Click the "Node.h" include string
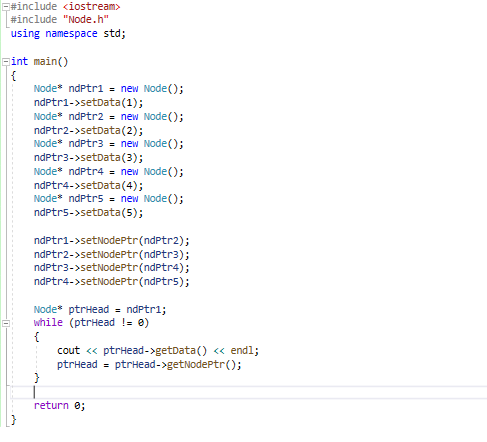Viewport: 487px width, 442px height. 86,20
